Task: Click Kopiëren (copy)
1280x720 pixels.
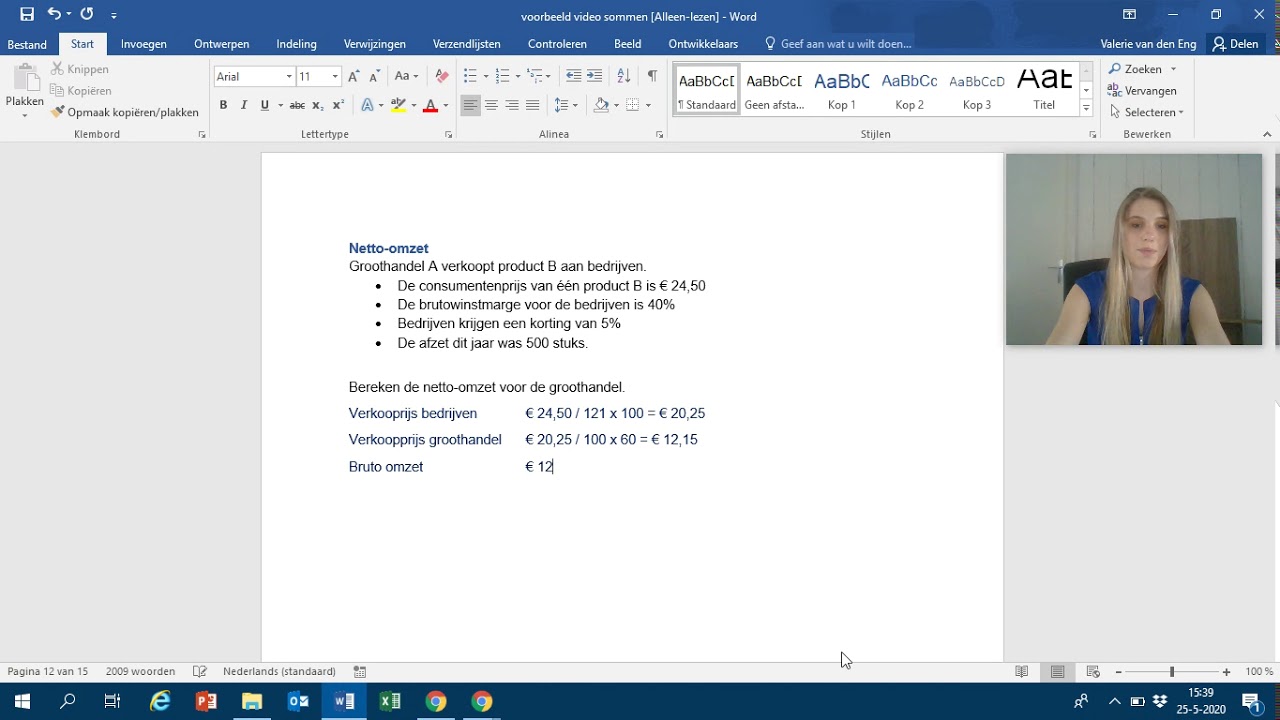Action: [81, 91]
